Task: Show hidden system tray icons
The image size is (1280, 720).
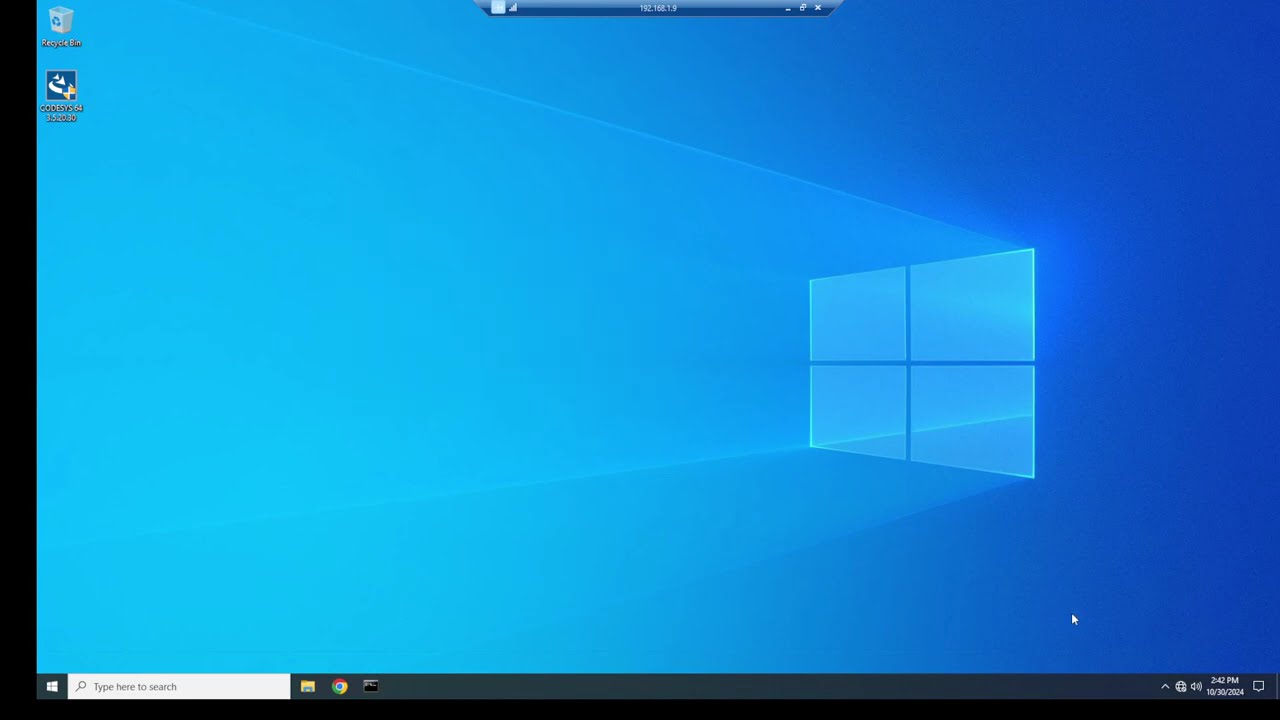Action: (x=1165, y=687)
